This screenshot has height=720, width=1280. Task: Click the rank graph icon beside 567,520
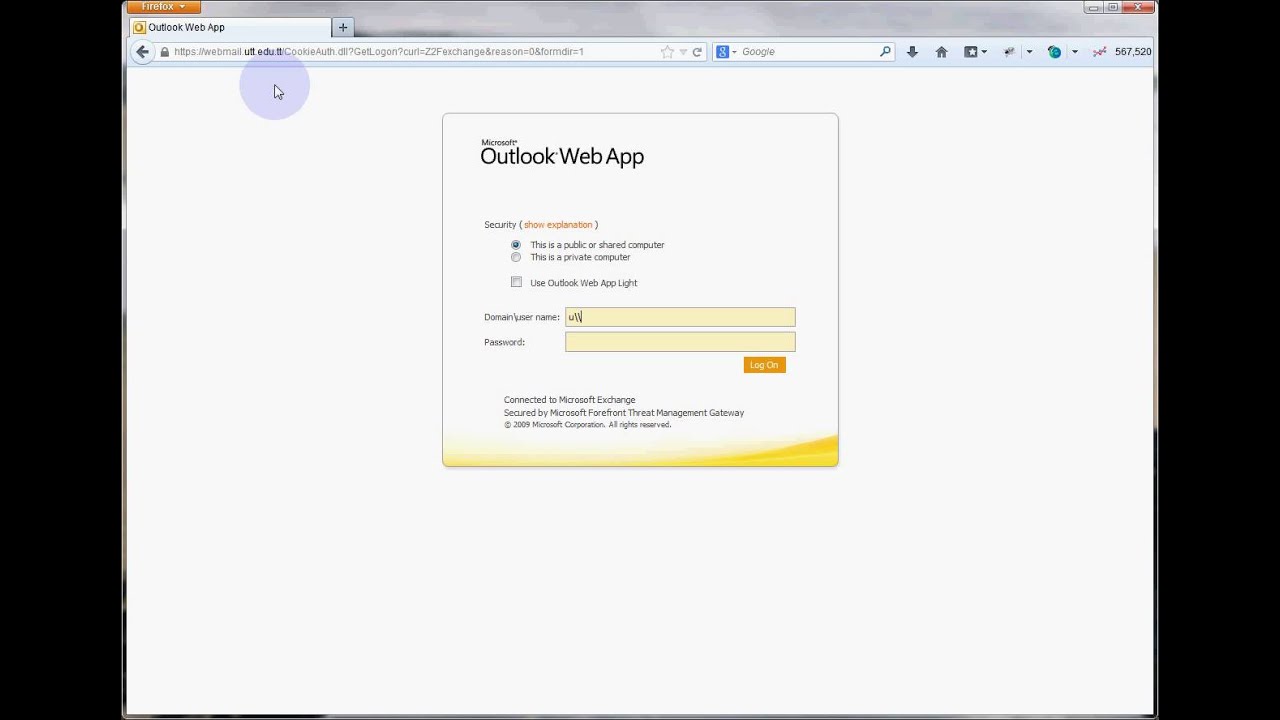[1099, 52]
